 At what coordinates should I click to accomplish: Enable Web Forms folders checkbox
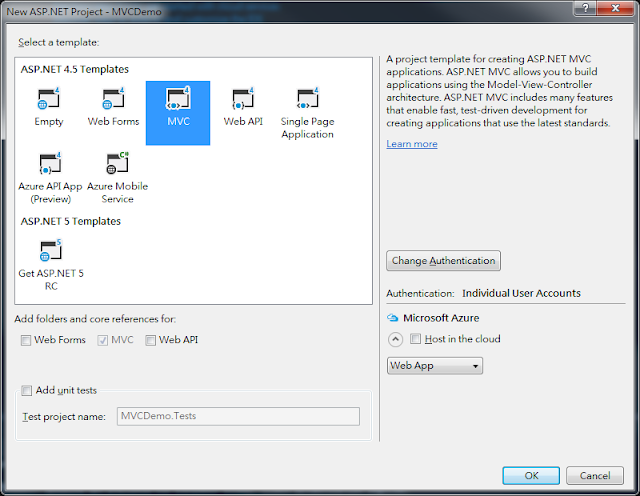click(26, 340)
